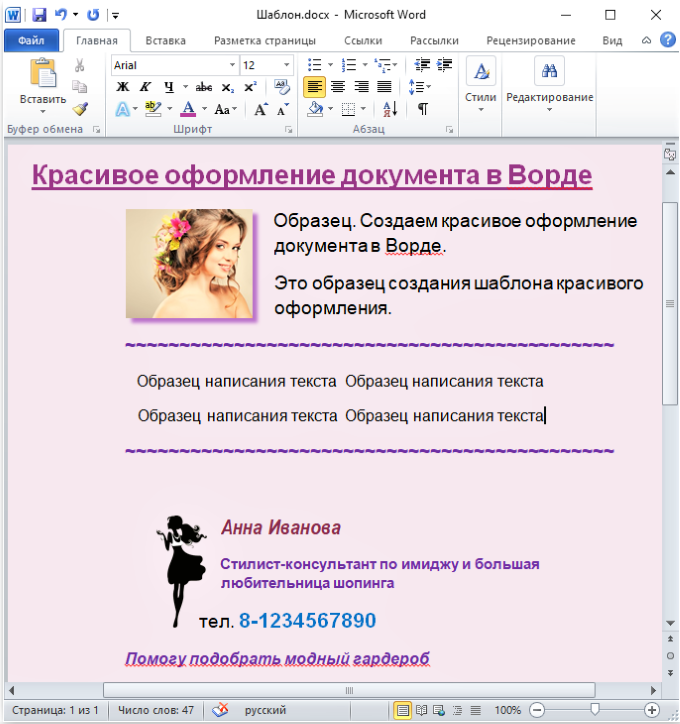Expand the Styles gallery dropdown

click(x=481, y=85)
